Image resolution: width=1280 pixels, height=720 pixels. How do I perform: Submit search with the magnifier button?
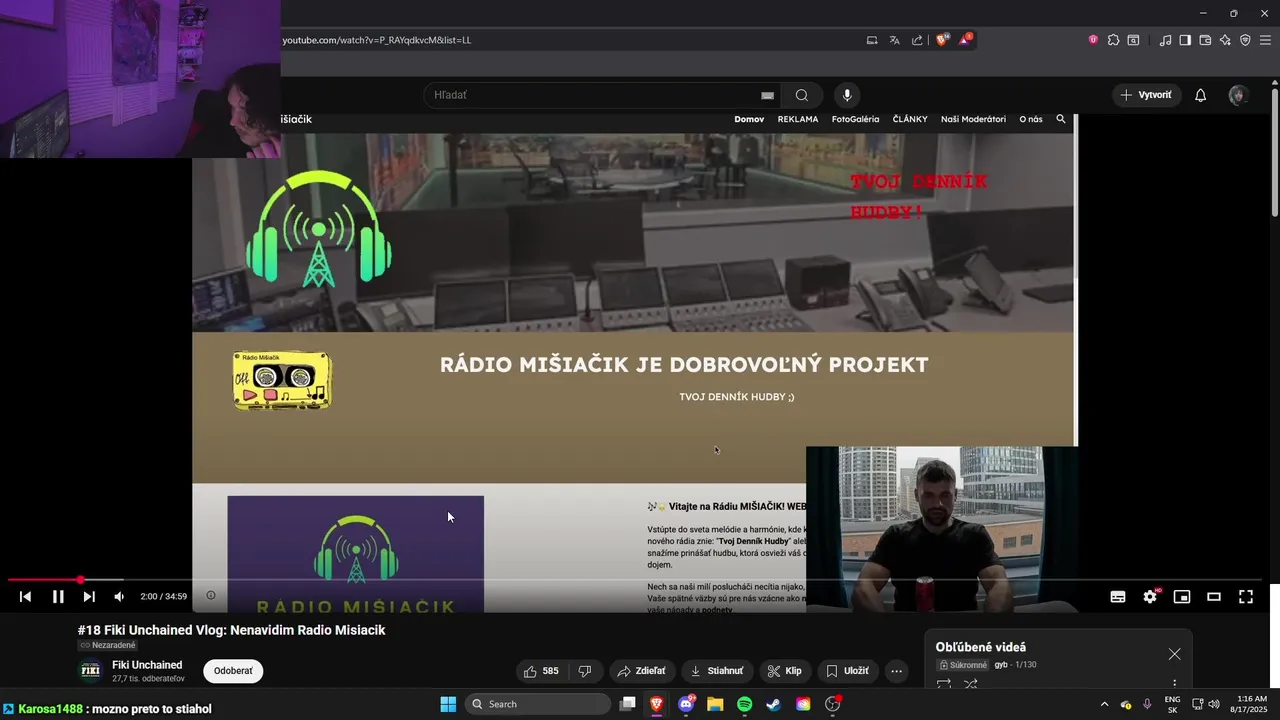[802, 95]
